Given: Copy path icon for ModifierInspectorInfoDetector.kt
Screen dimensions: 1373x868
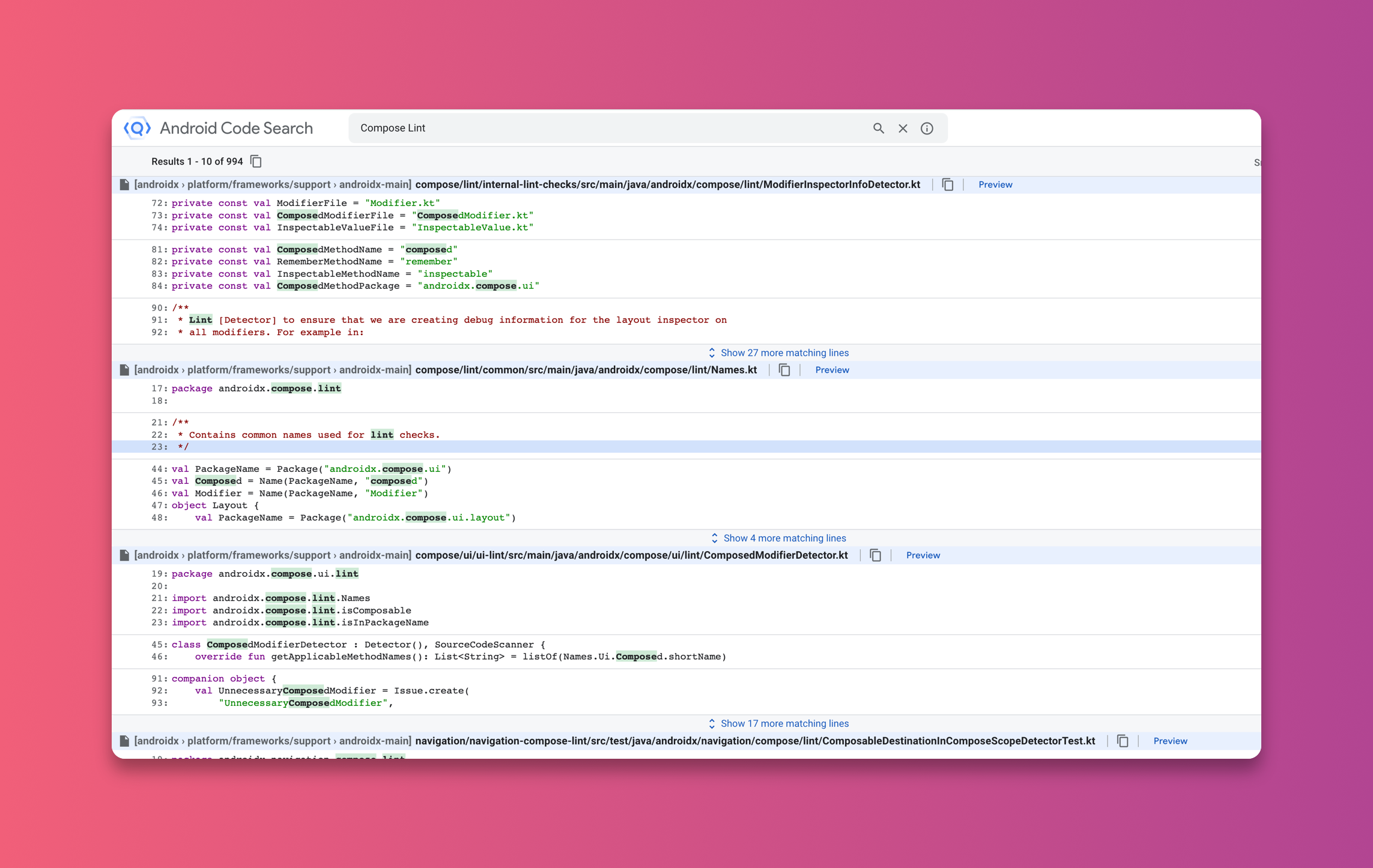Looking at the screenshot, I should point(948,185).
